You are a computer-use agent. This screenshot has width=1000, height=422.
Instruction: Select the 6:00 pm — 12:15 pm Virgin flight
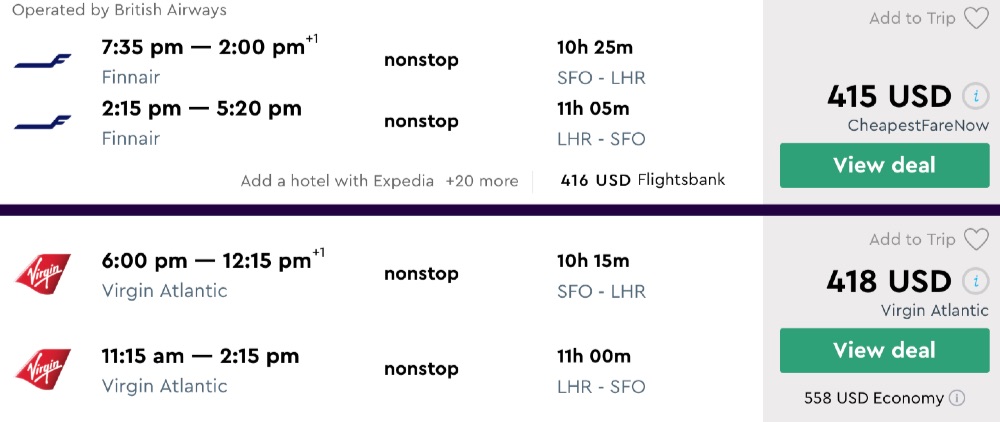click(x=206, y=261)
